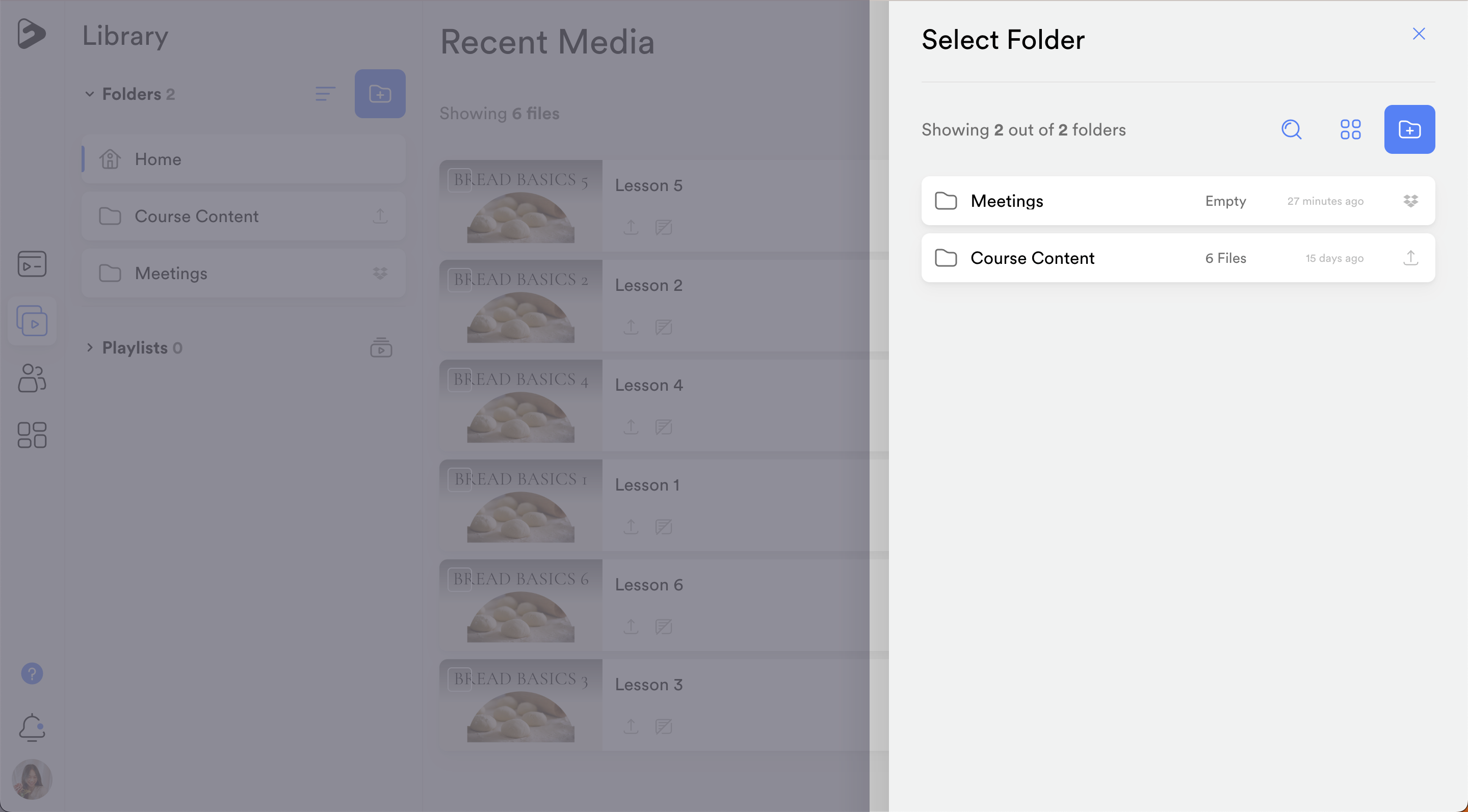This screenshot has height=812, width=1468.
Task: Open the user profile avatar
Action: [32, 779]
